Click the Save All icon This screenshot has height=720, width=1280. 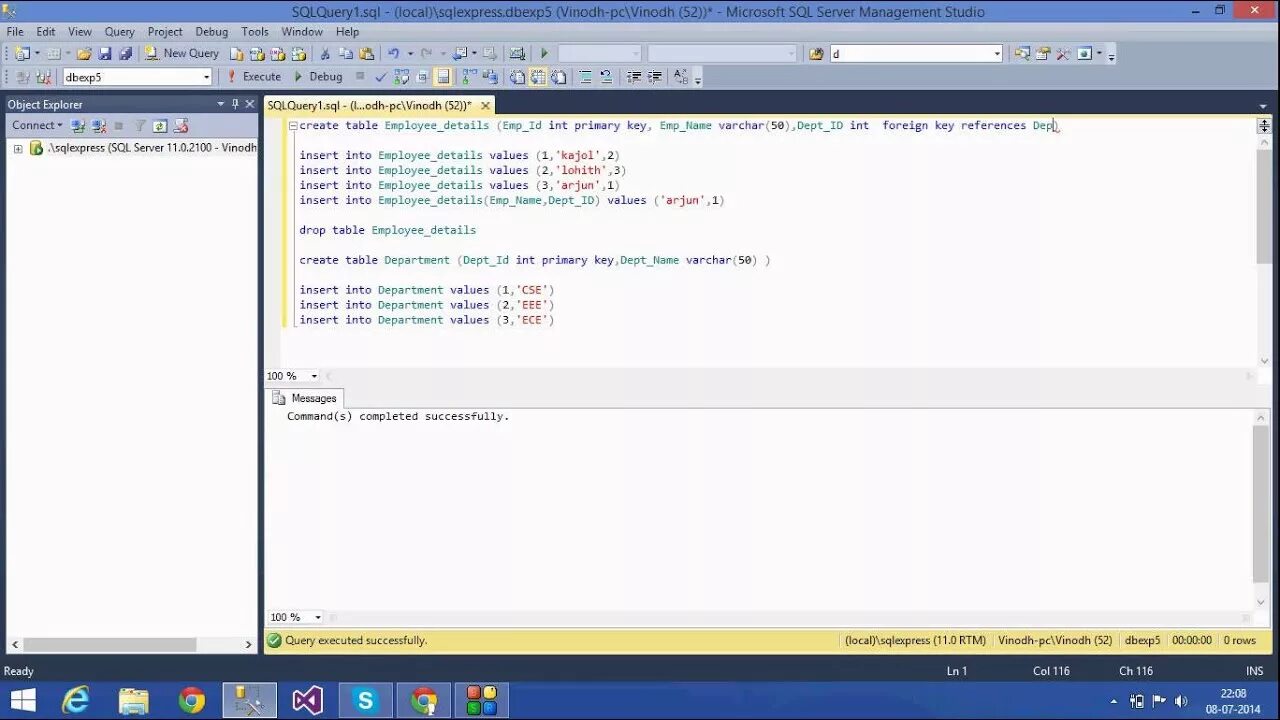point(125,53)
